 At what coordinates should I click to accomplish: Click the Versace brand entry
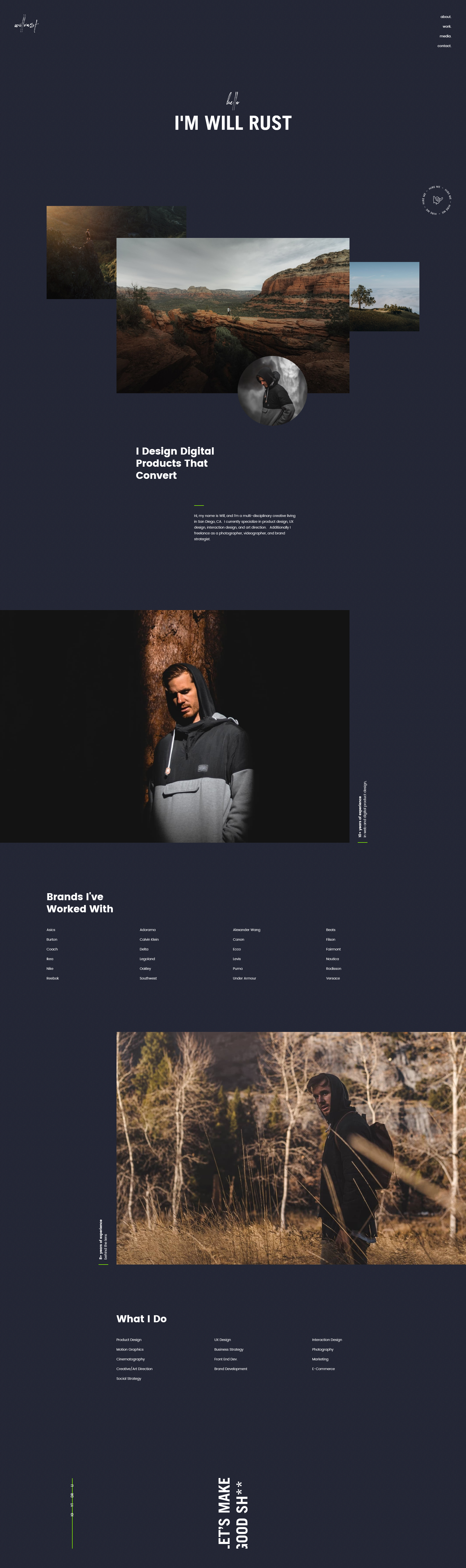[333, 978]
